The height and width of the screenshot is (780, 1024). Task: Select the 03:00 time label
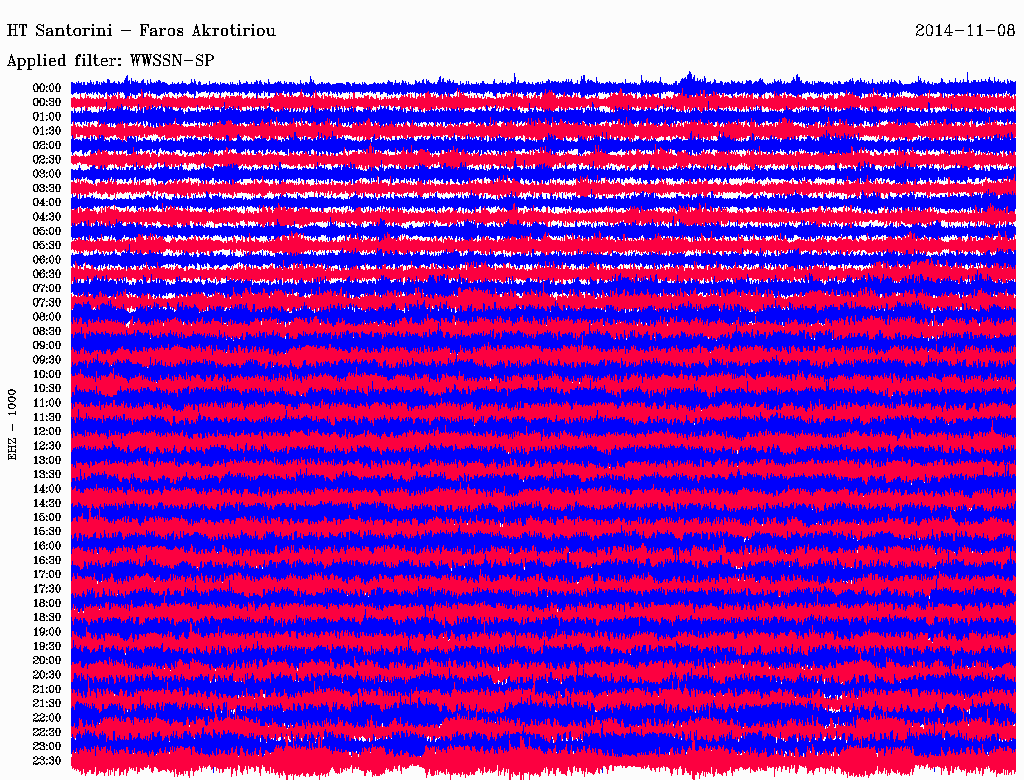coord(47,174)
